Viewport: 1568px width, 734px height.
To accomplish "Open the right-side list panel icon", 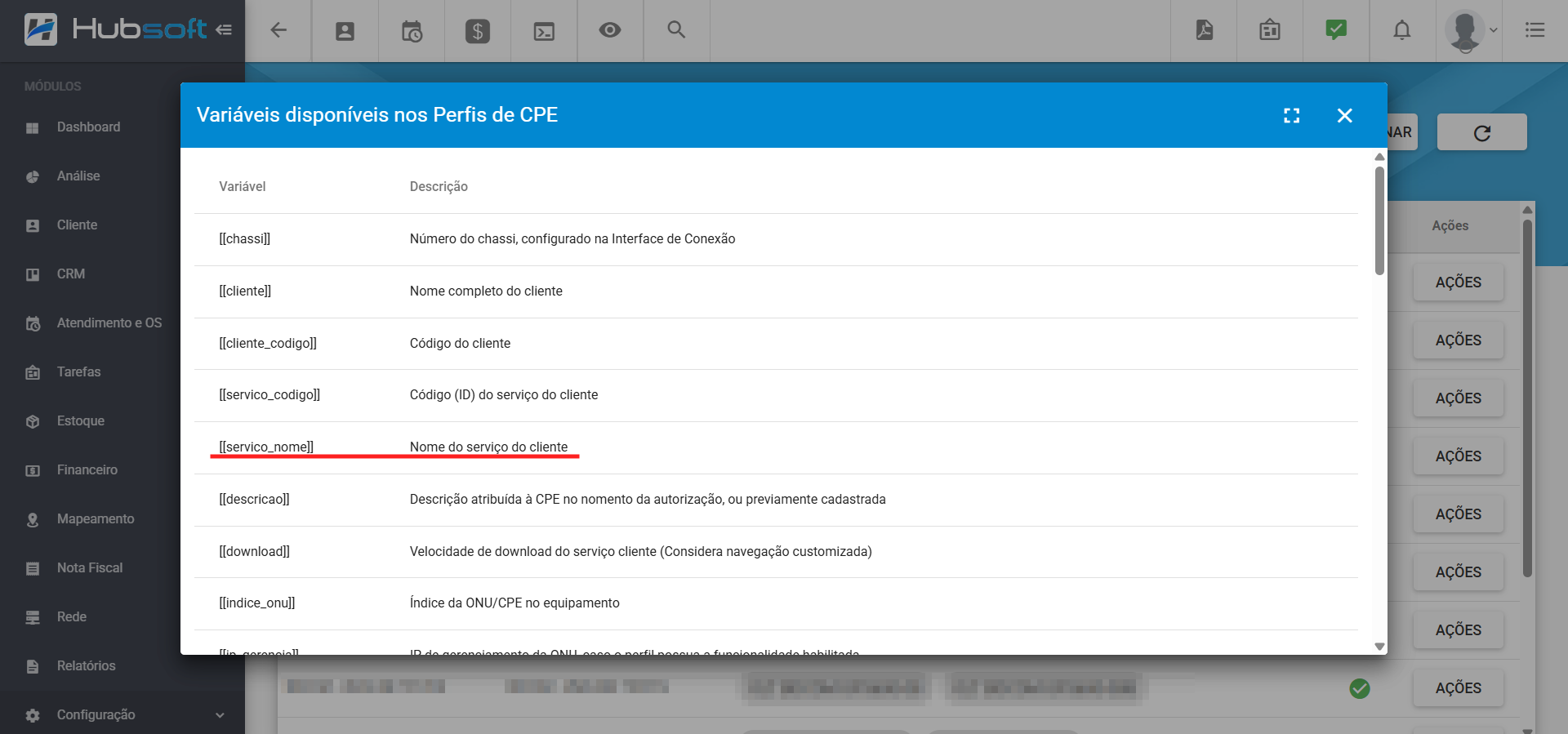I will click(x=1535, y=30).
